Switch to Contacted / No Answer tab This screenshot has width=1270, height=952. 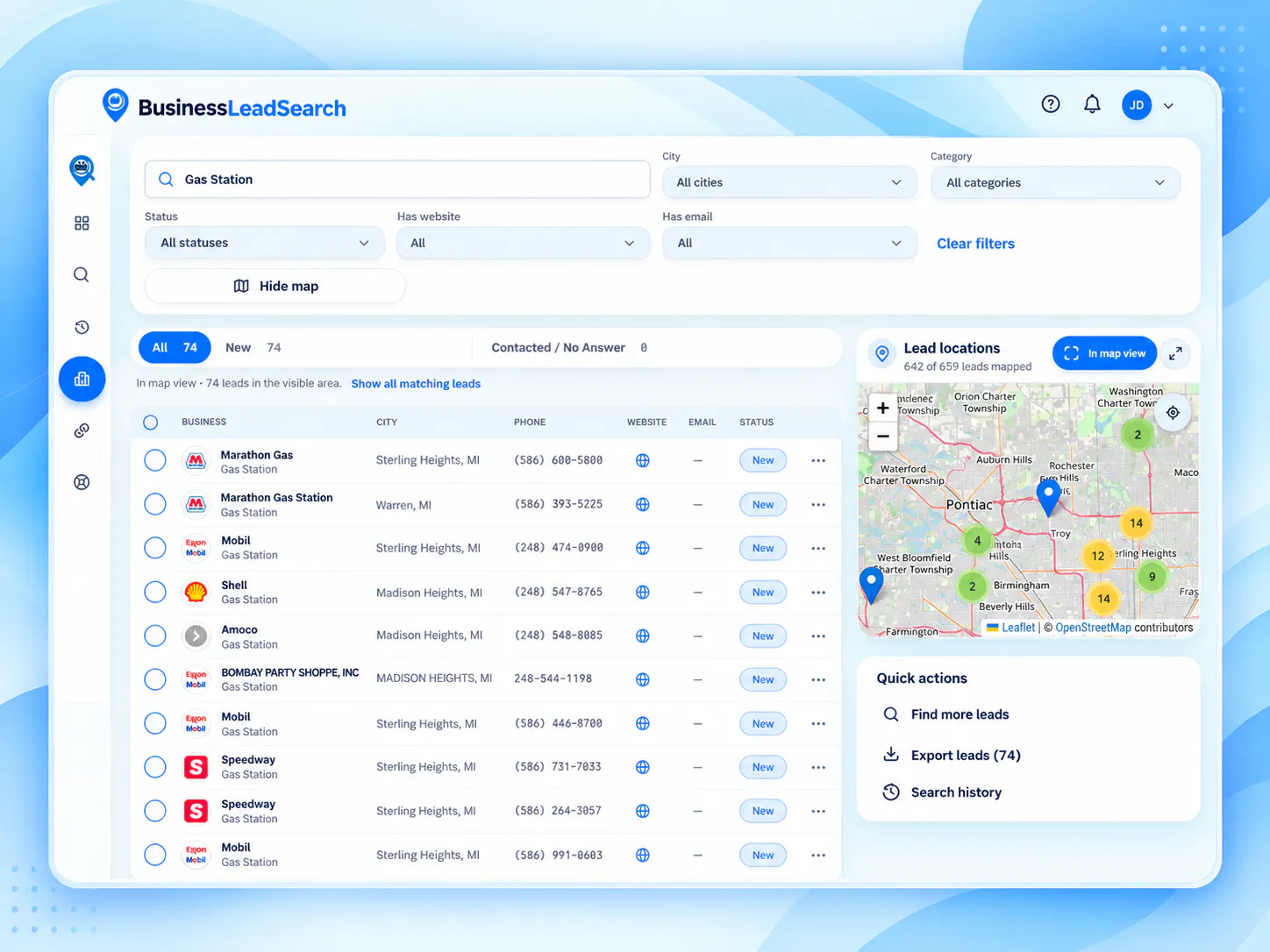(x=568, y=347)
